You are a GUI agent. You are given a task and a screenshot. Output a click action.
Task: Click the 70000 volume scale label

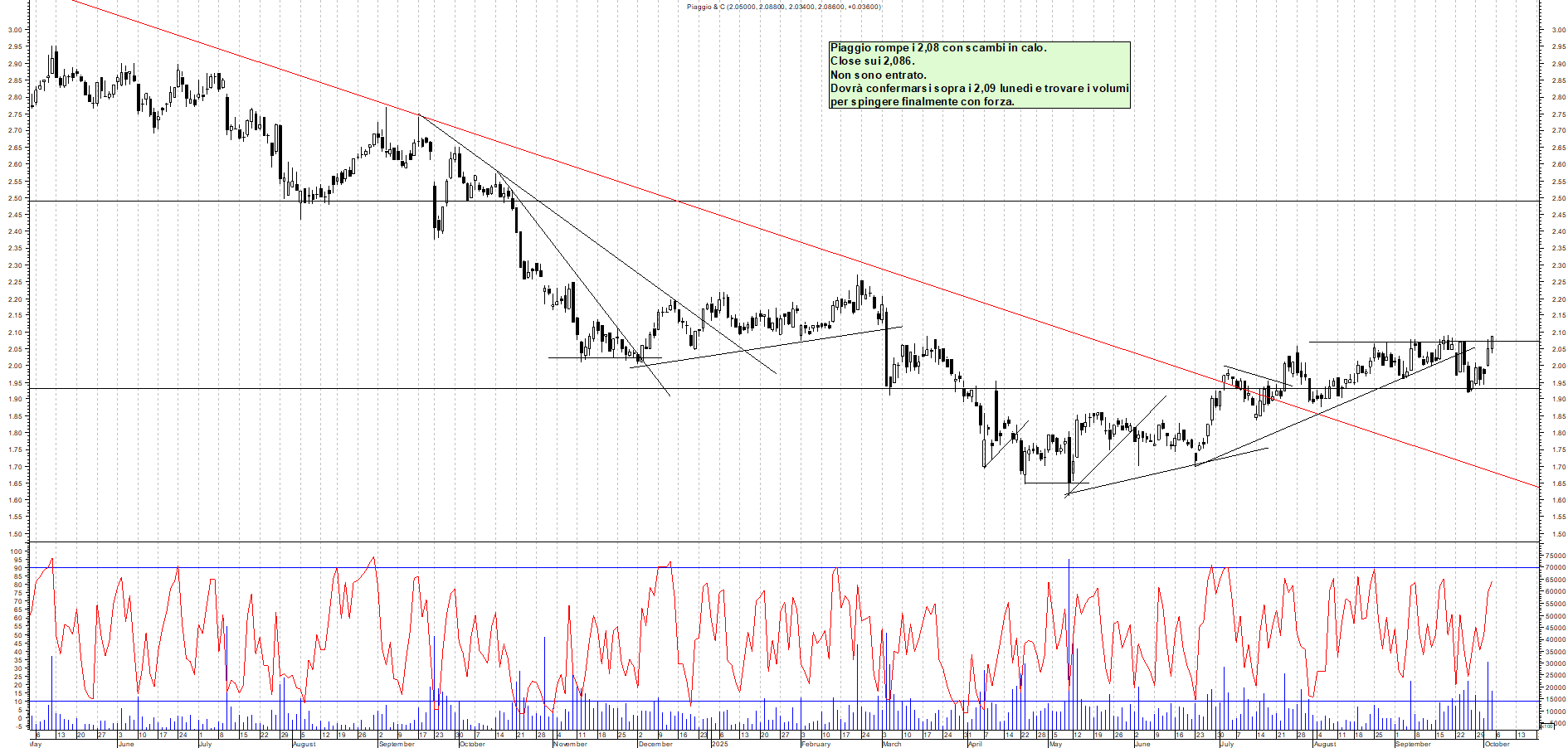point(1555,568)
